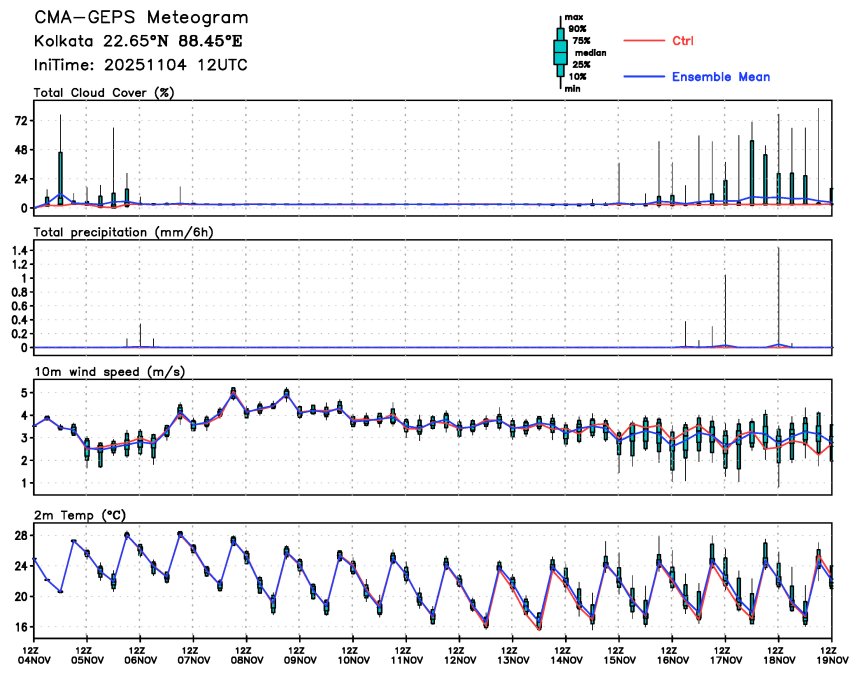860x676 pixels.
Task: Click the '05NOV' date label
Action: [x=87, y=661]
